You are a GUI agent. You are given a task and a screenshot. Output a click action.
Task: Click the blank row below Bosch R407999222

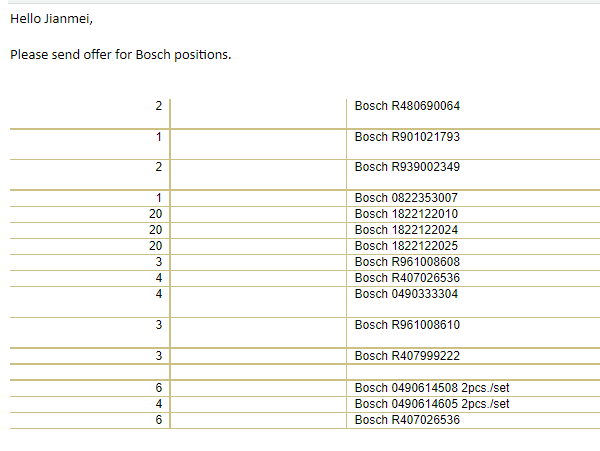pos(305,372)
